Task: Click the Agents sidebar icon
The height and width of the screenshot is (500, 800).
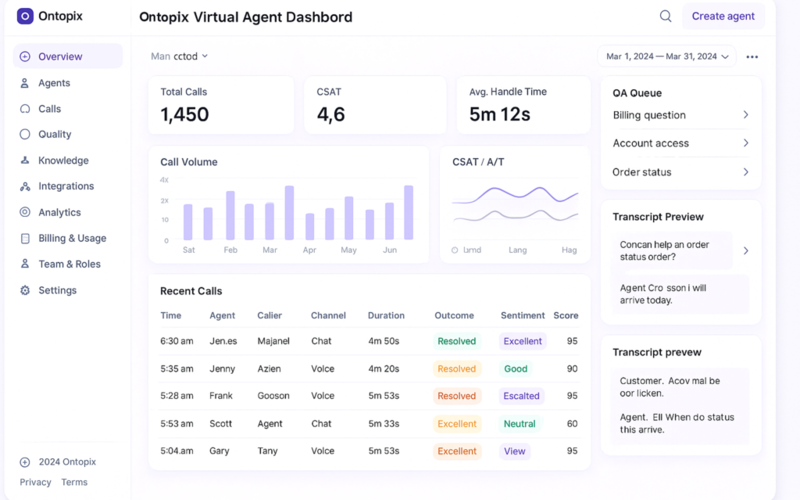Action: click(25, 83)
